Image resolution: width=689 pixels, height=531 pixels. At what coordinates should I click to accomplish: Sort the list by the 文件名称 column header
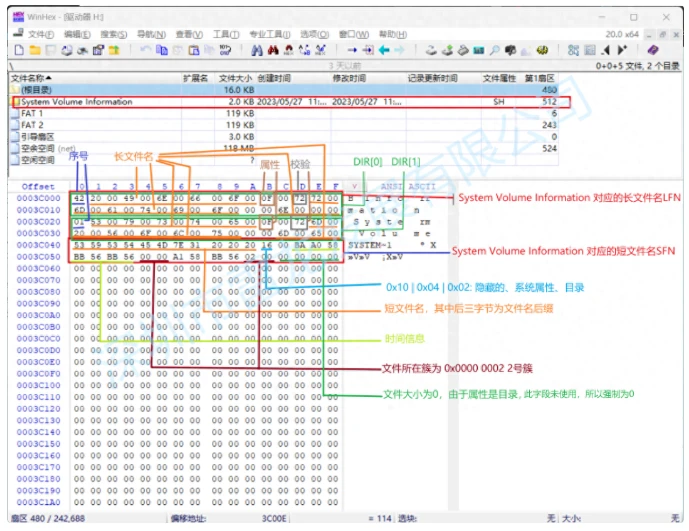click(x=30, y=78)
